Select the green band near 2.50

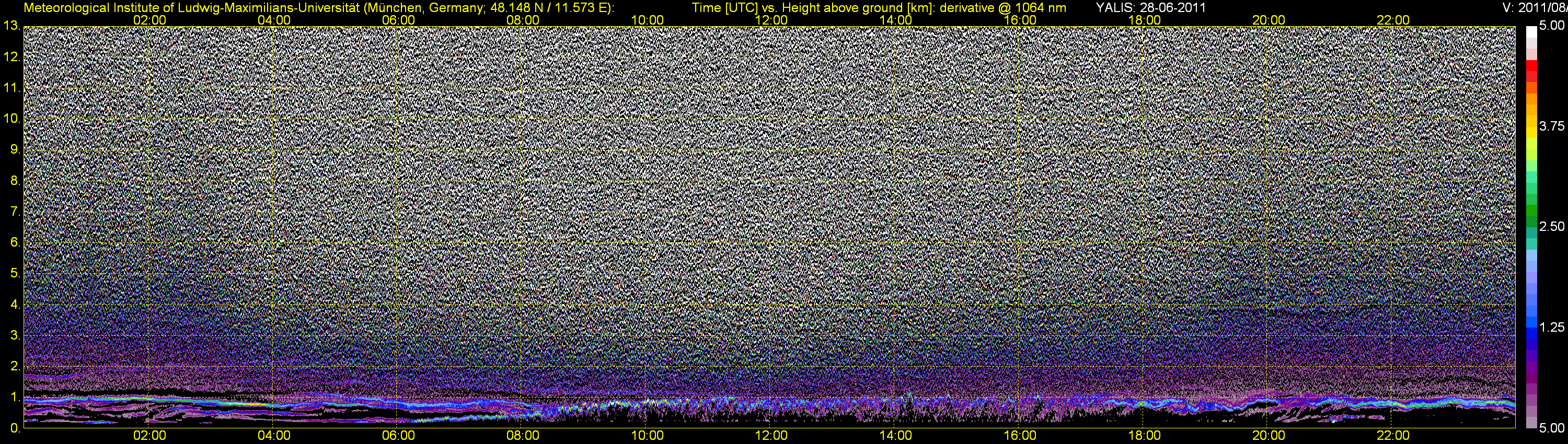click(1531, 216)
